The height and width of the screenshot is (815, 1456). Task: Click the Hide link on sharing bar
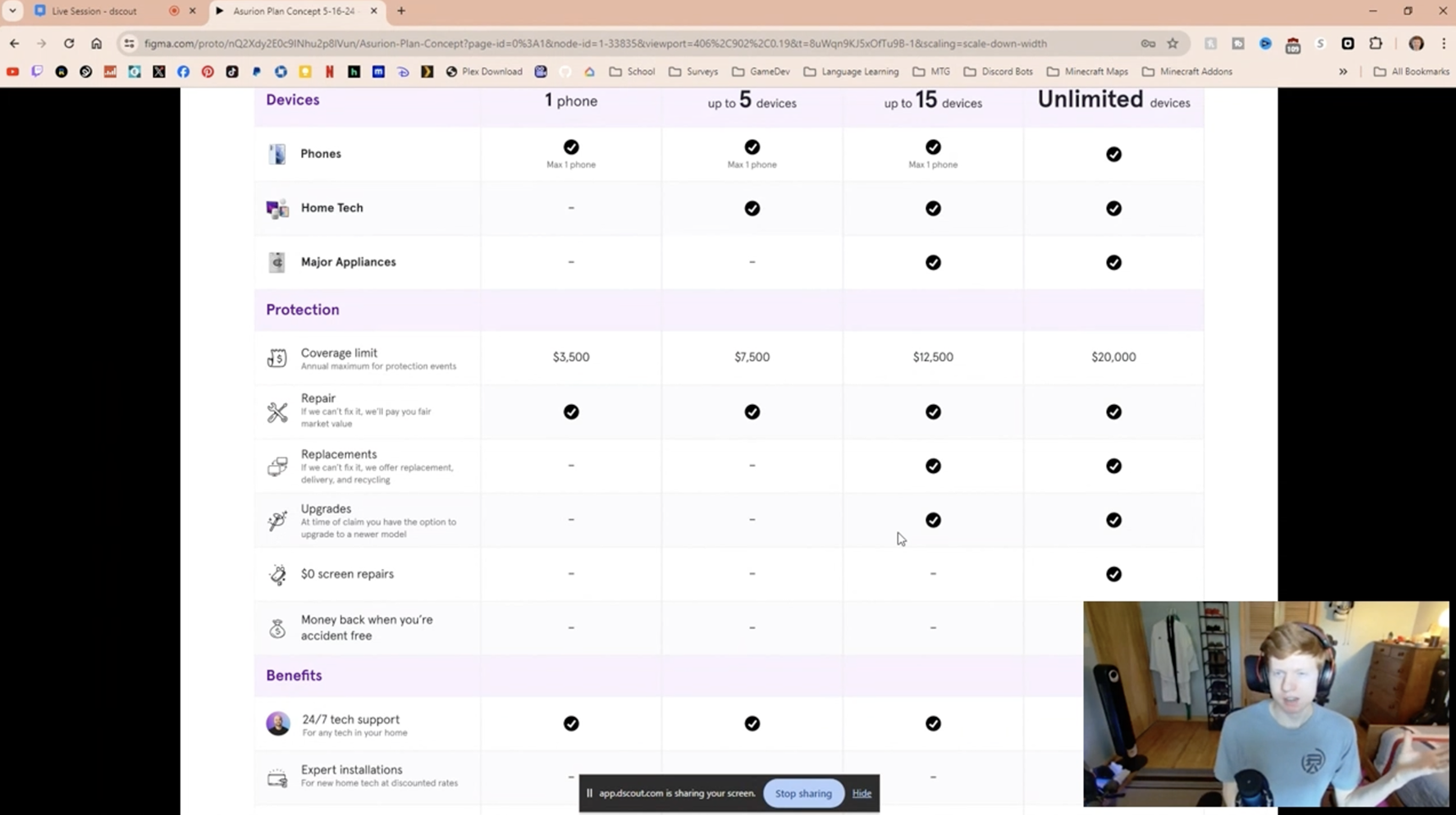point(862,793)
